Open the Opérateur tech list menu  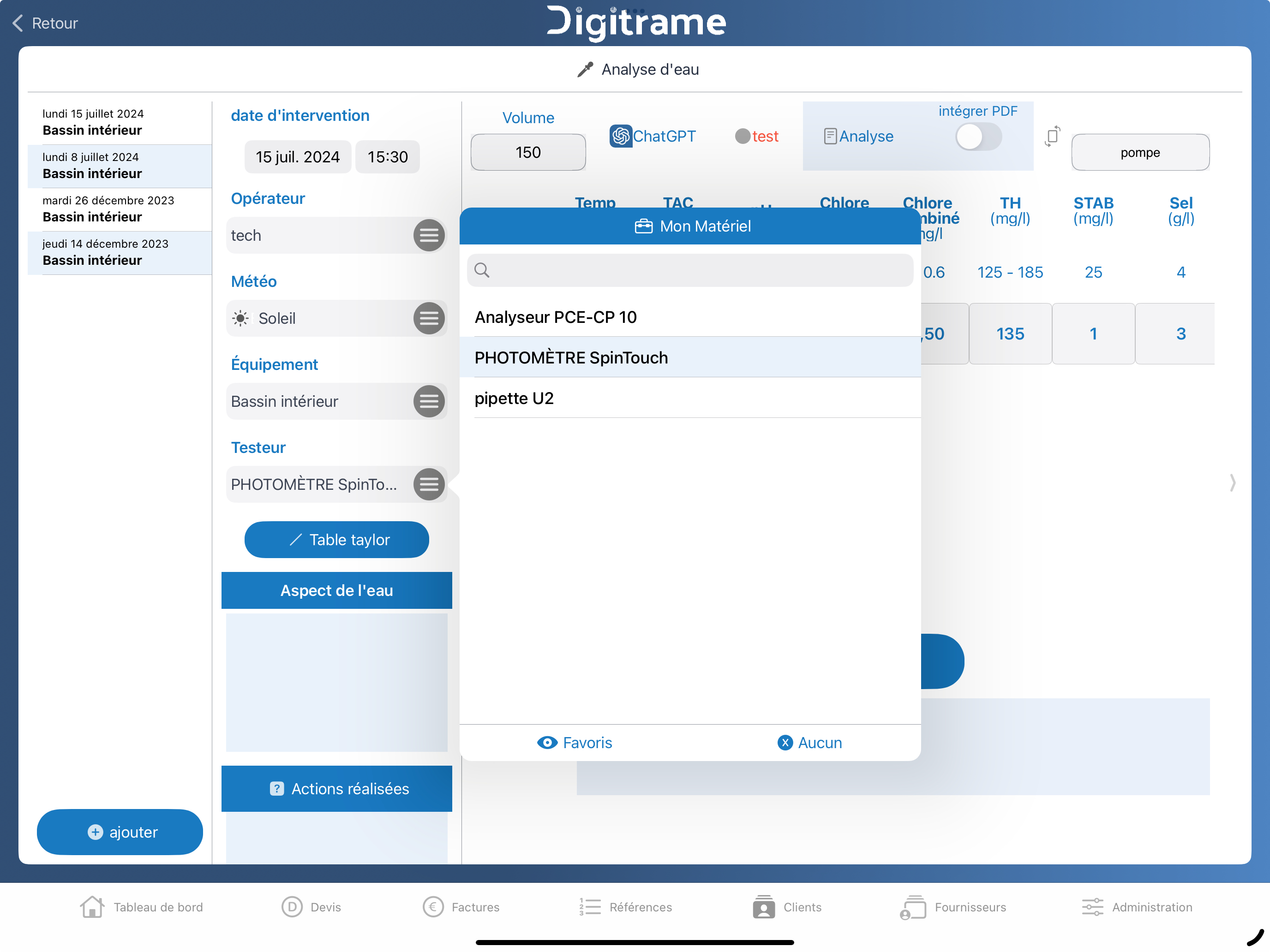tap(429, 235)
